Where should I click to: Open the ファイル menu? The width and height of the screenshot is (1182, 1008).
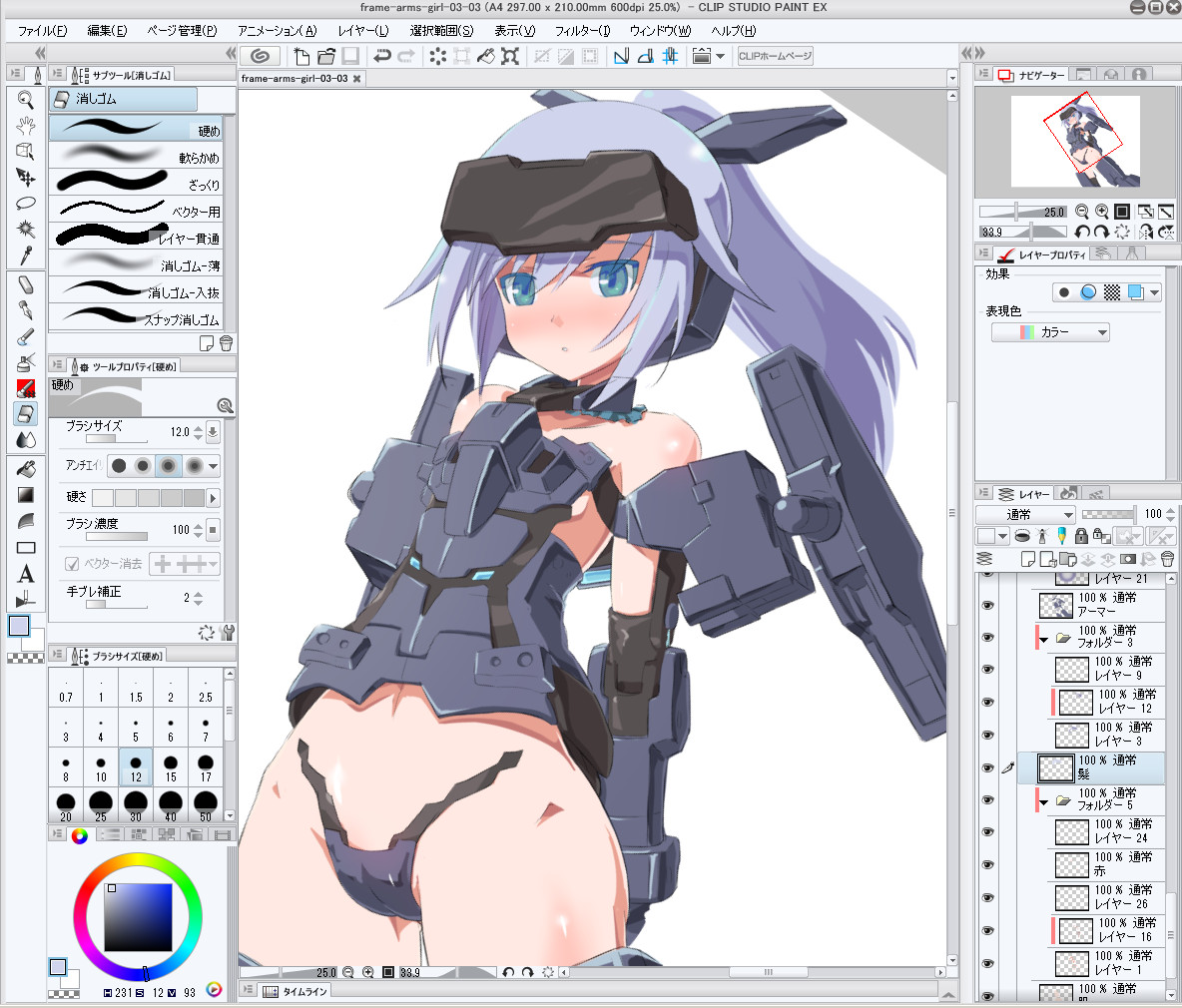(42, 31)
